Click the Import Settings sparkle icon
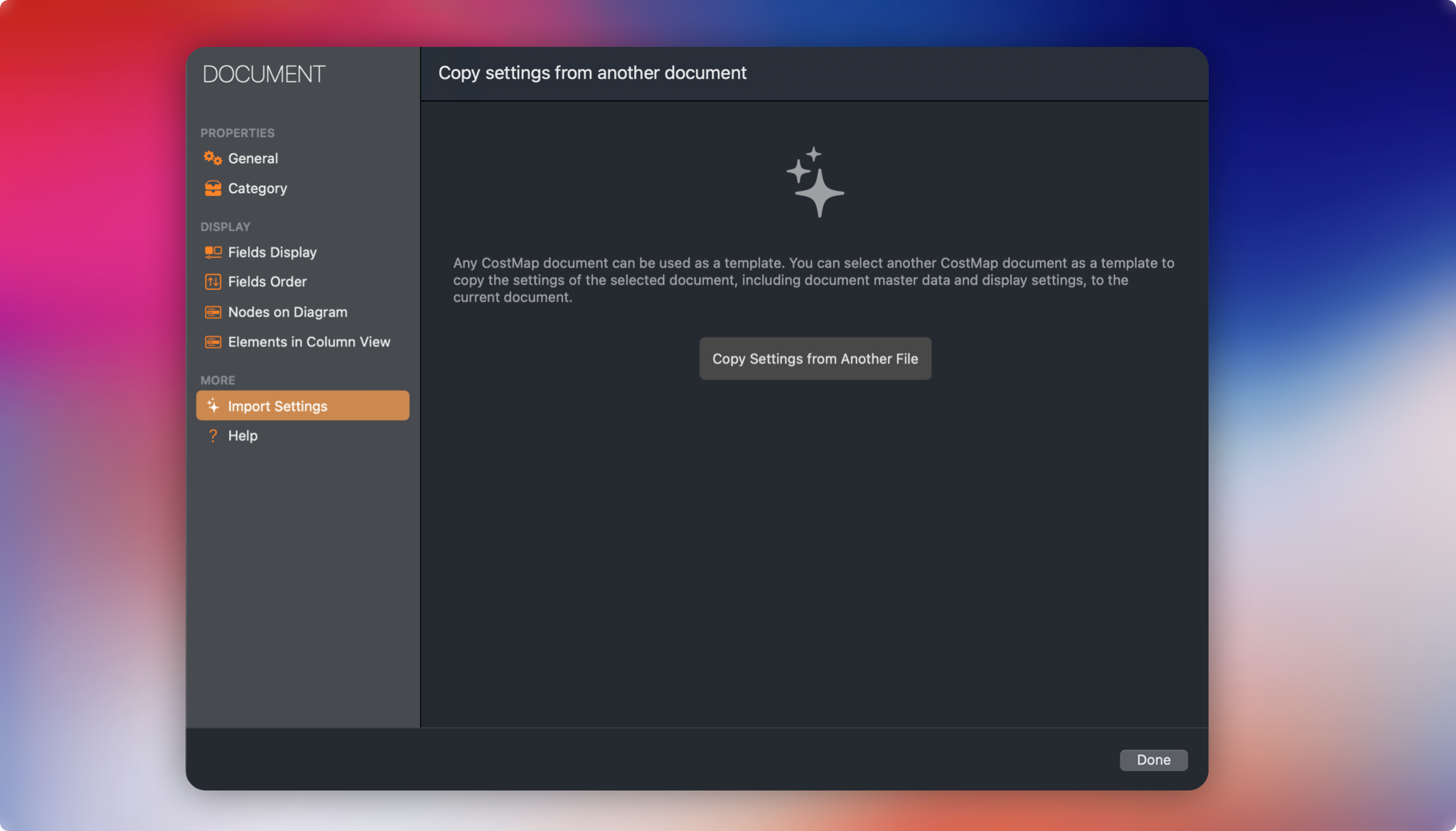1456x831 pixels. pos(213,405)
